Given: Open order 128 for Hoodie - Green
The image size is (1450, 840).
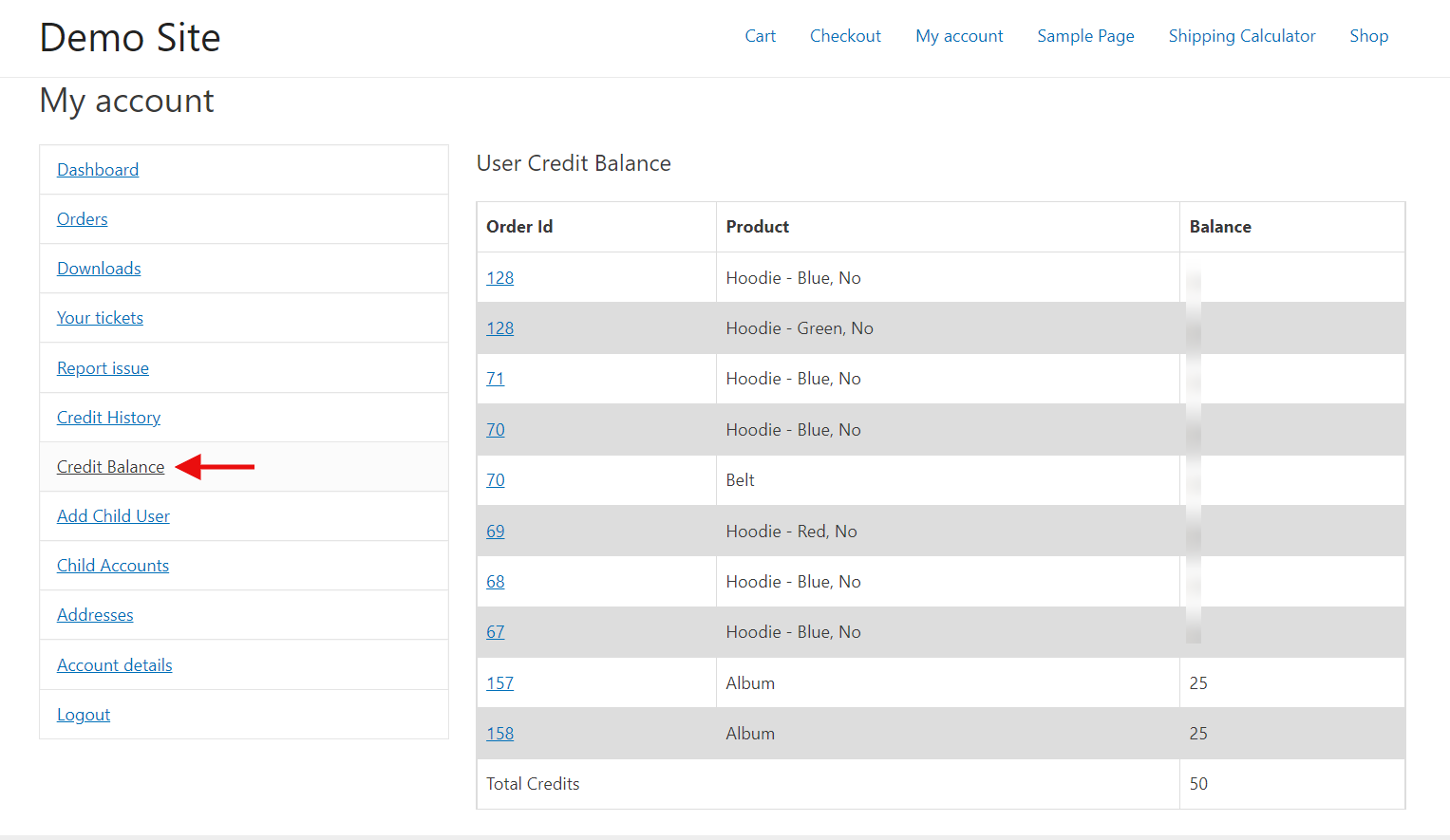Looking at the screenshot, I should 499,328.
